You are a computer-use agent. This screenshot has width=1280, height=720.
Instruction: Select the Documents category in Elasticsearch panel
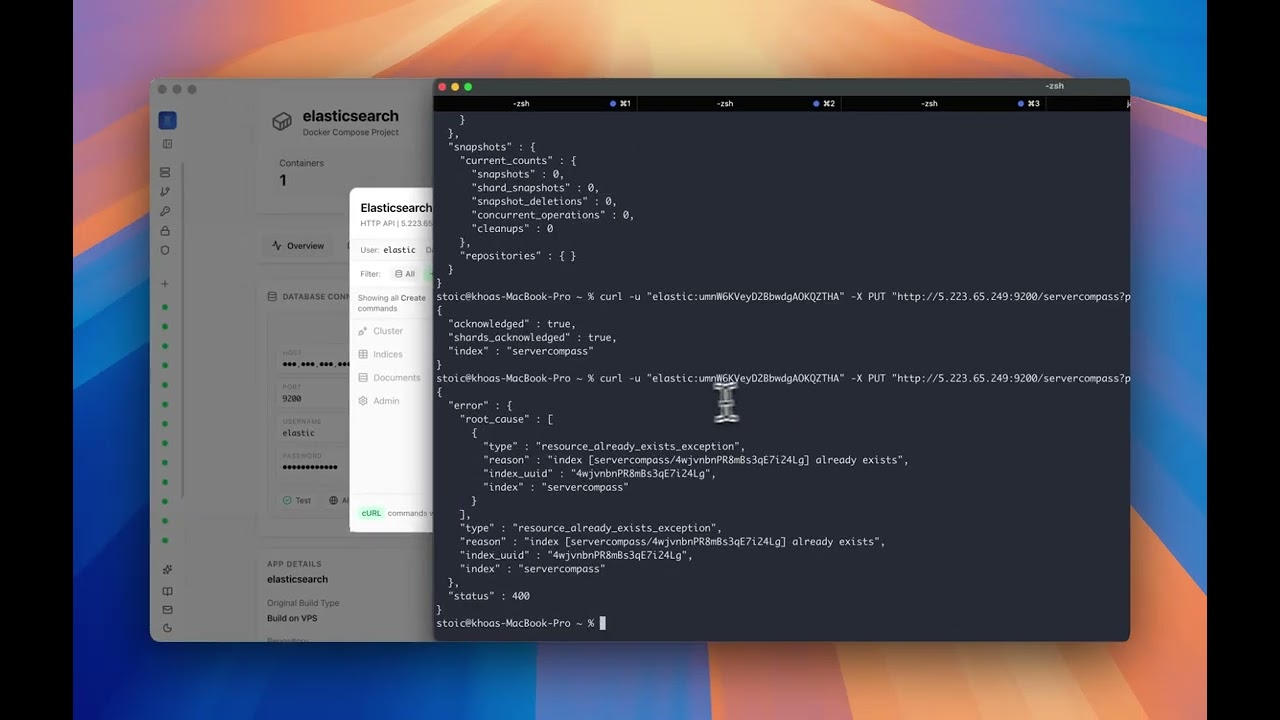[390, 377]
